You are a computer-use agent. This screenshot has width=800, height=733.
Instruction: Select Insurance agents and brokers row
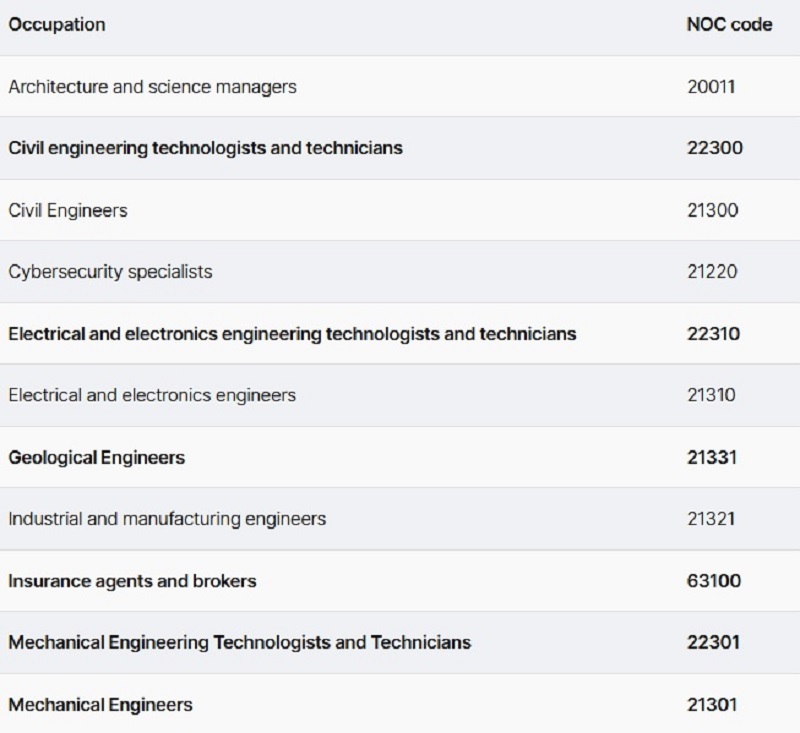132,581
